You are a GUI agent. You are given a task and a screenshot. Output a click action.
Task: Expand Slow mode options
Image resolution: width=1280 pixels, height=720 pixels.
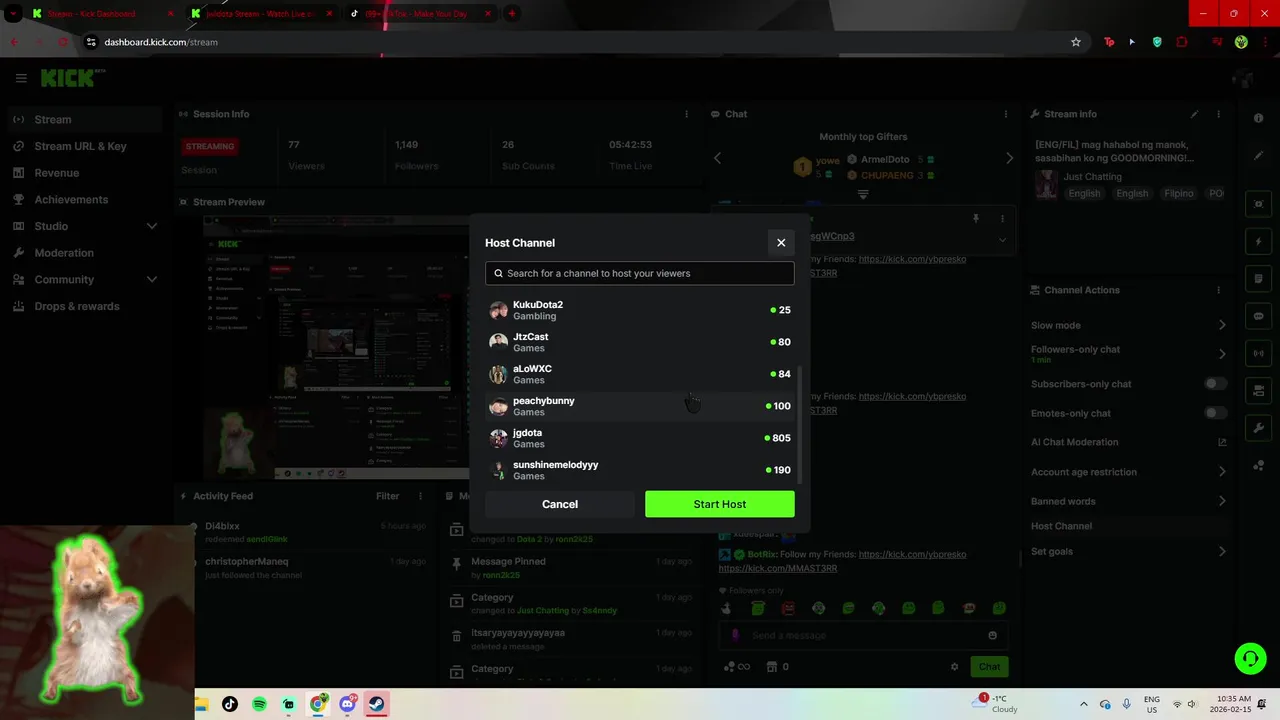1222,325
